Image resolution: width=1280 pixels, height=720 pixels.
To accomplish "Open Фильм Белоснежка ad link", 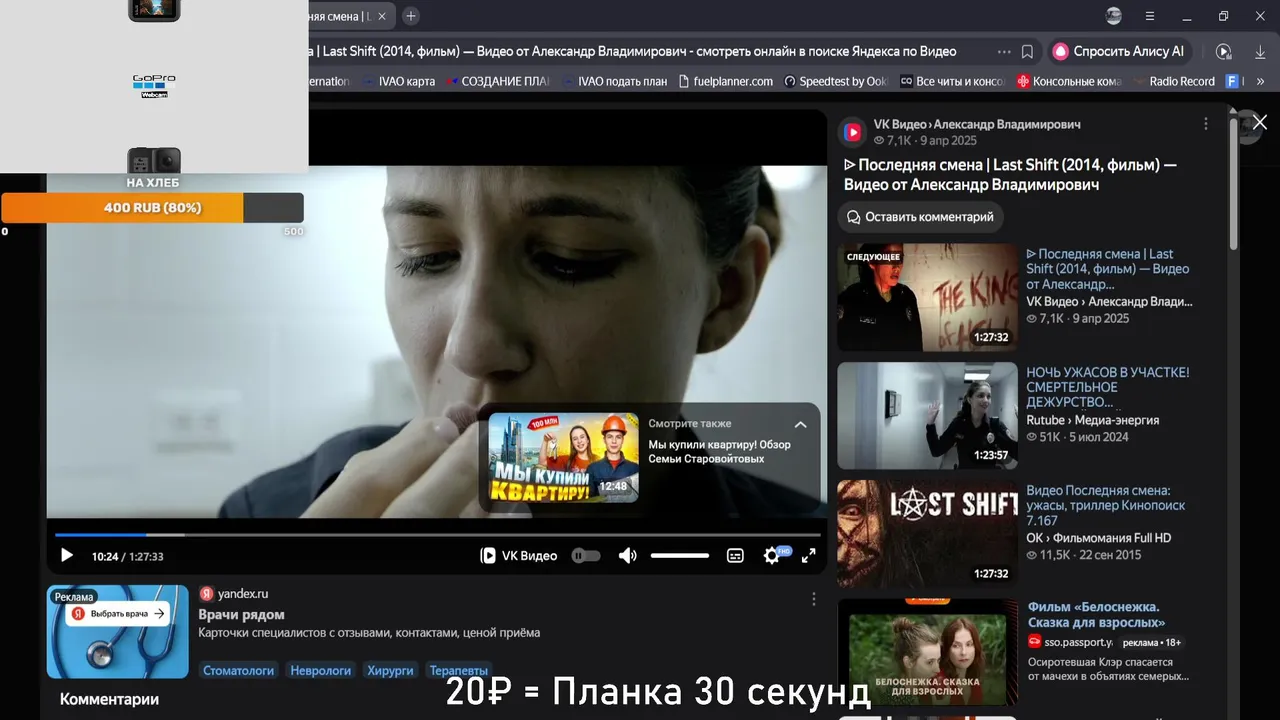I will (x=1095, y=614).
